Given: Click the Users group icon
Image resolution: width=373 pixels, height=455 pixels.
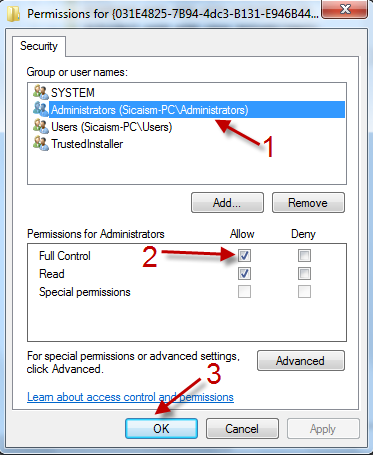Looking at the screenshot, I should [41, 127].
